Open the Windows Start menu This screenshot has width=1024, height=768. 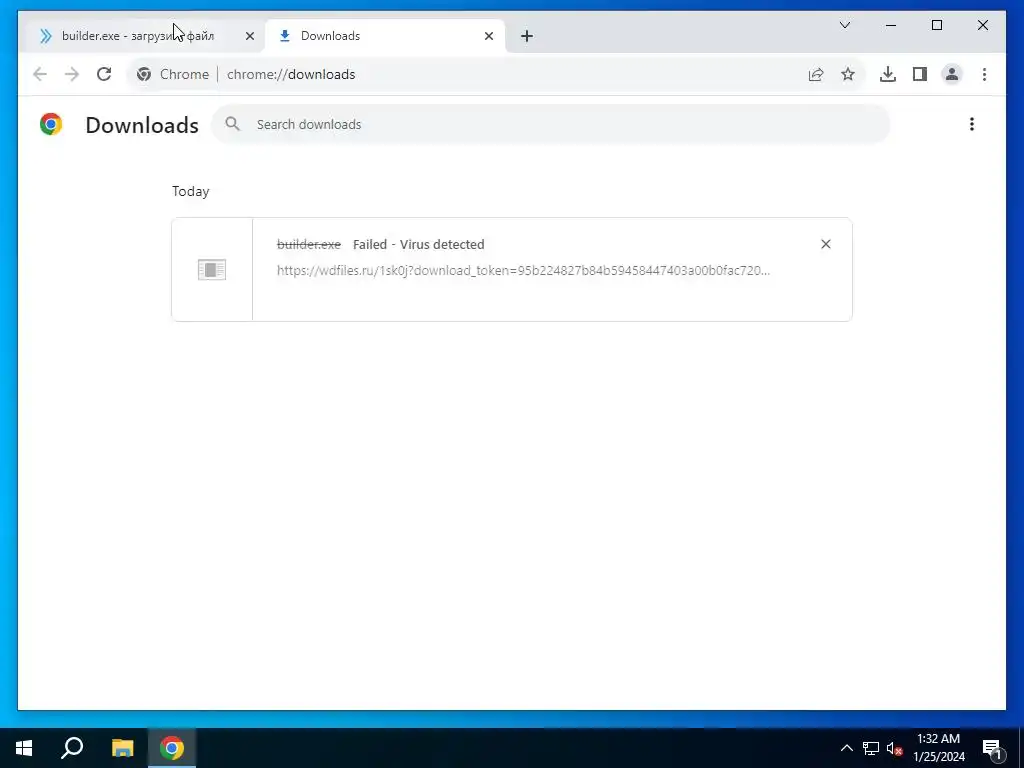(x=24, y=748)
